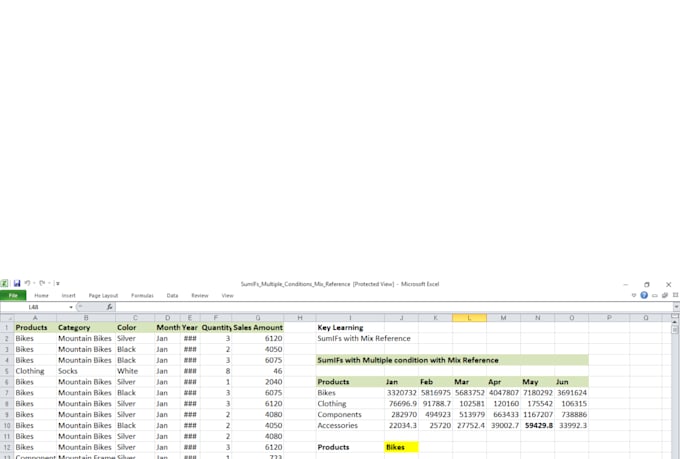Click the 'Category' header cell

point(86,328)
